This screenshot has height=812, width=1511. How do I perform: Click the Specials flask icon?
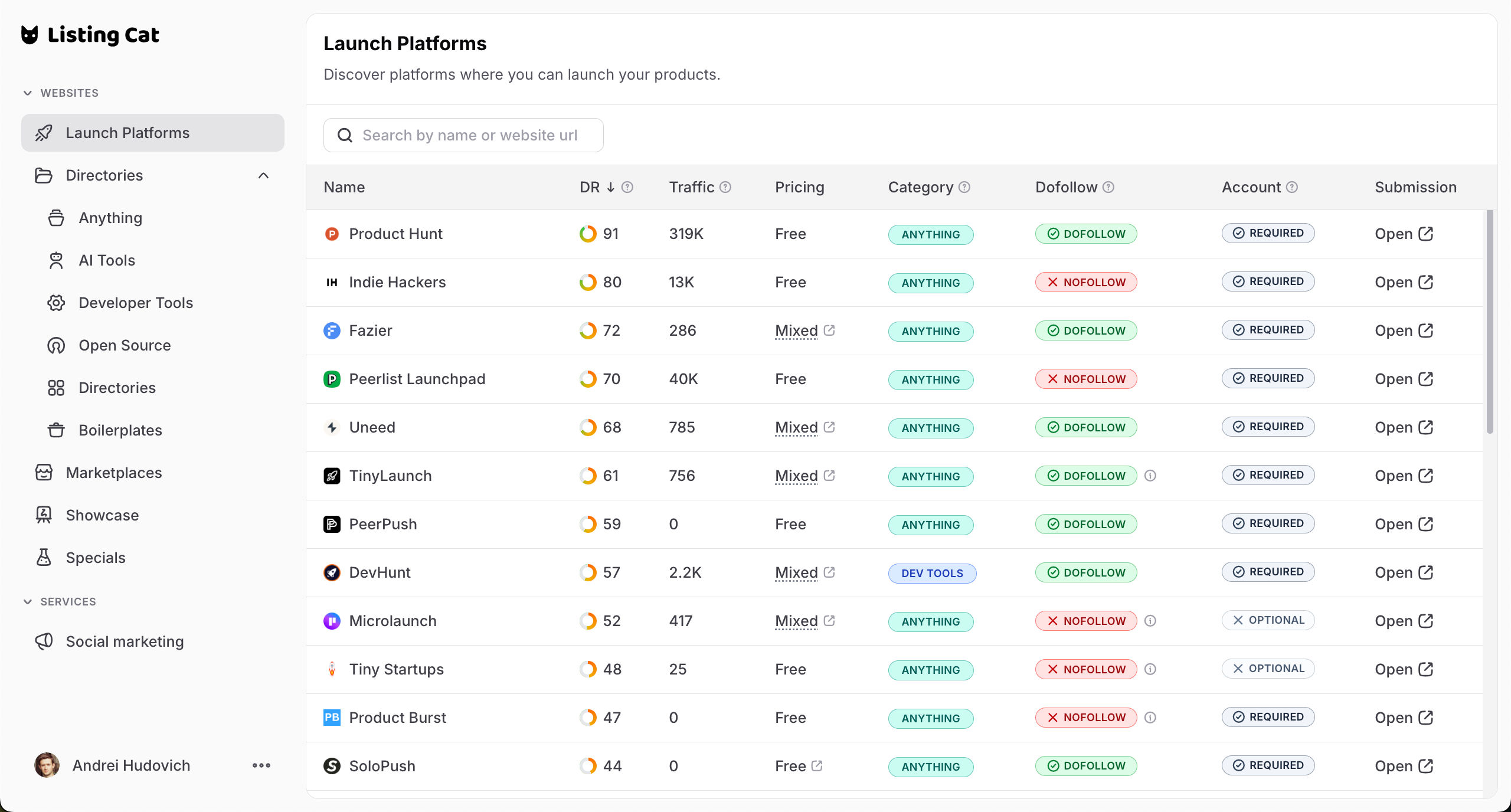(x=44, y=558)
